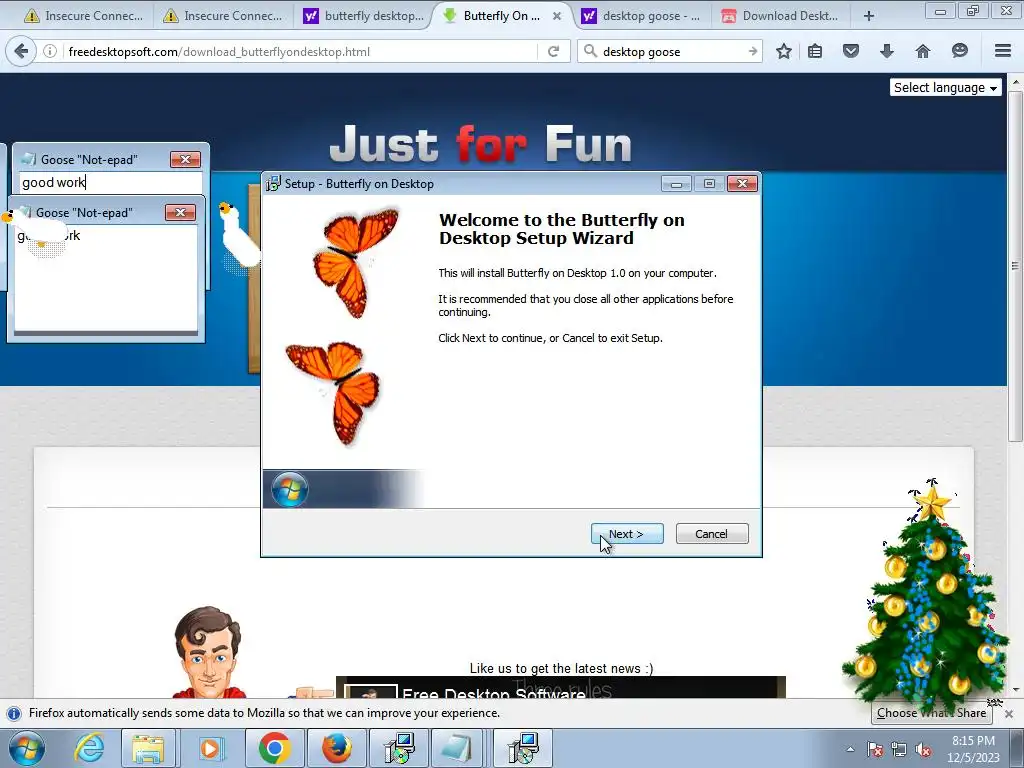Submit search with the arrow in search box

pyautogui.click(x=752, y=51)
